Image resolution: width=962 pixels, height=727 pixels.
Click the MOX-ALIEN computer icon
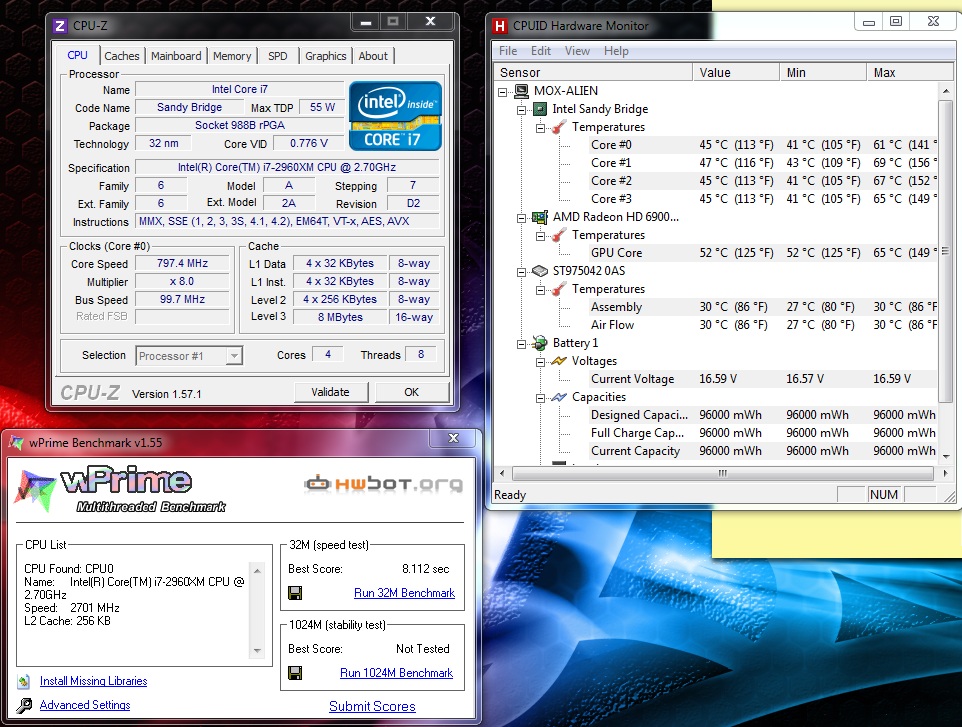pyautogui.click(x=521, y=91)
